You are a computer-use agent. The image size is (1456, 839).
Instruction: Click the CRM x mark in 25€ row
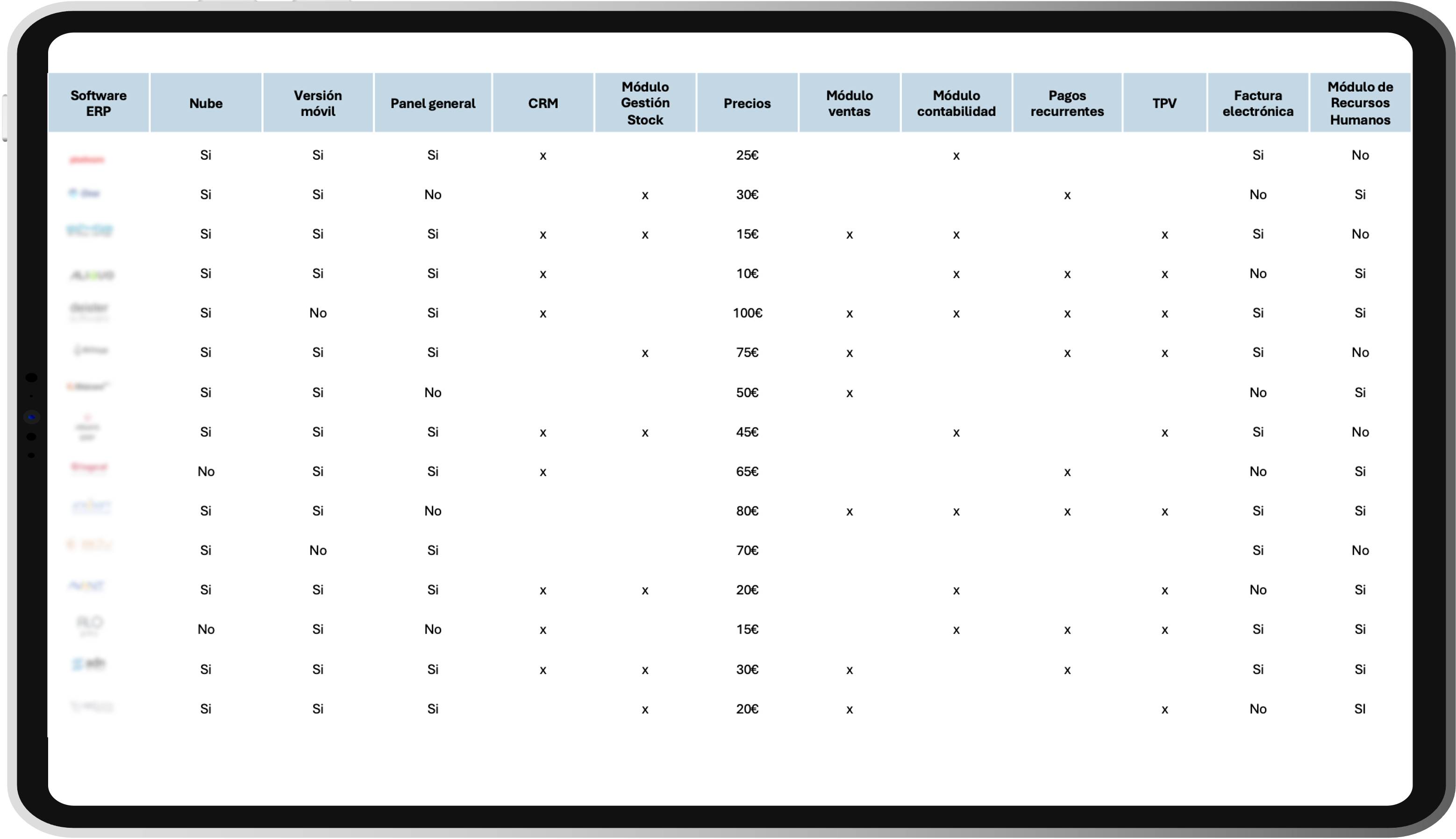[x=542, y=156]
